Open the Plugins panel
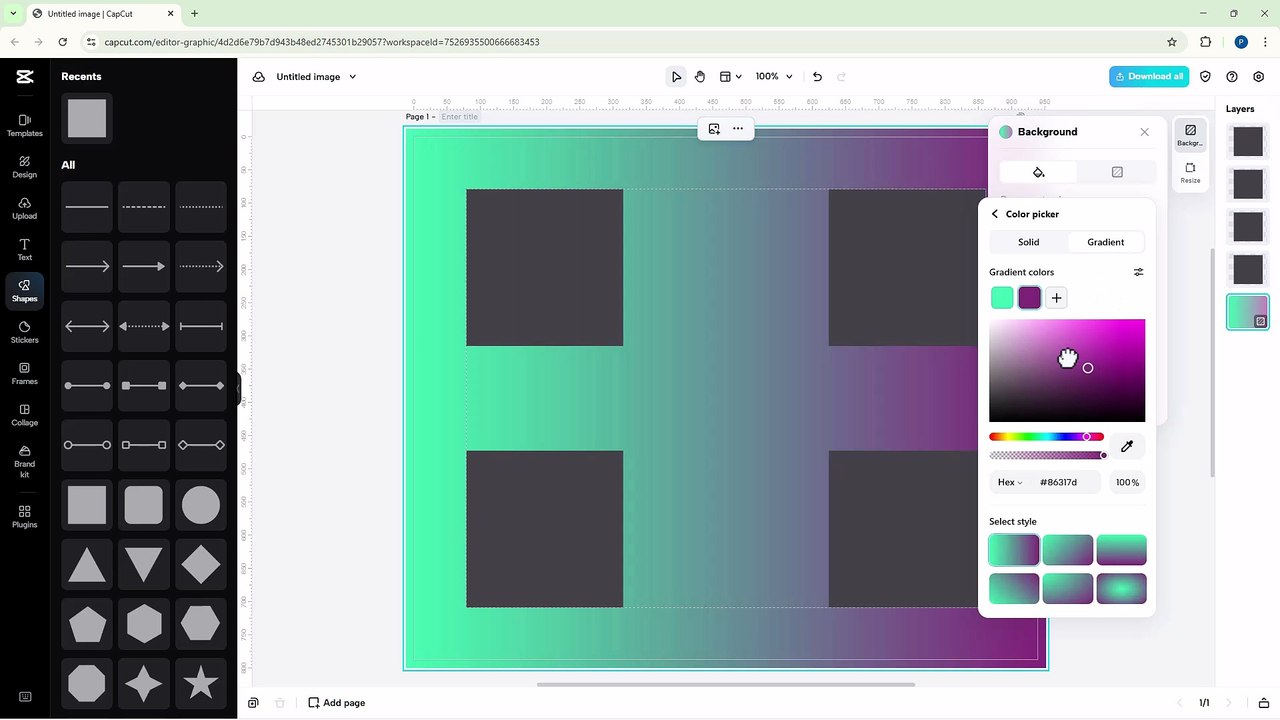Viewport: 1280px width, 720px height. (24, 516)
